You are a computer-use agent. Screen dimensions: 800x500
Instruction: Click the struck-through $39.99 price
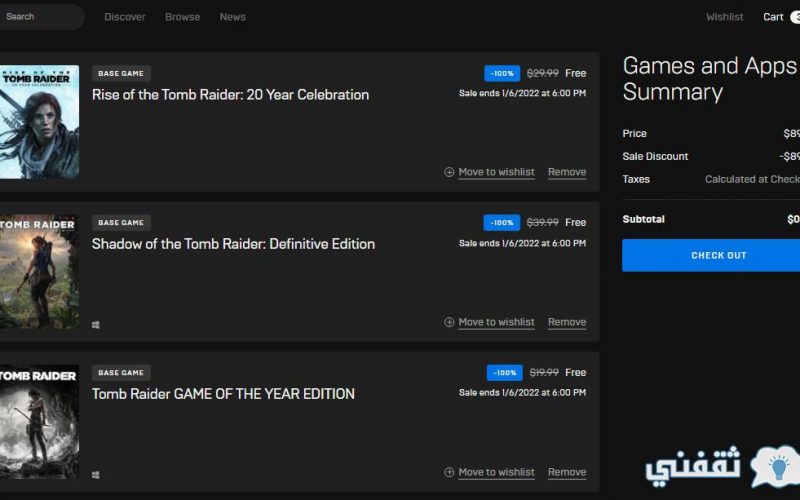tap(542, 222)
